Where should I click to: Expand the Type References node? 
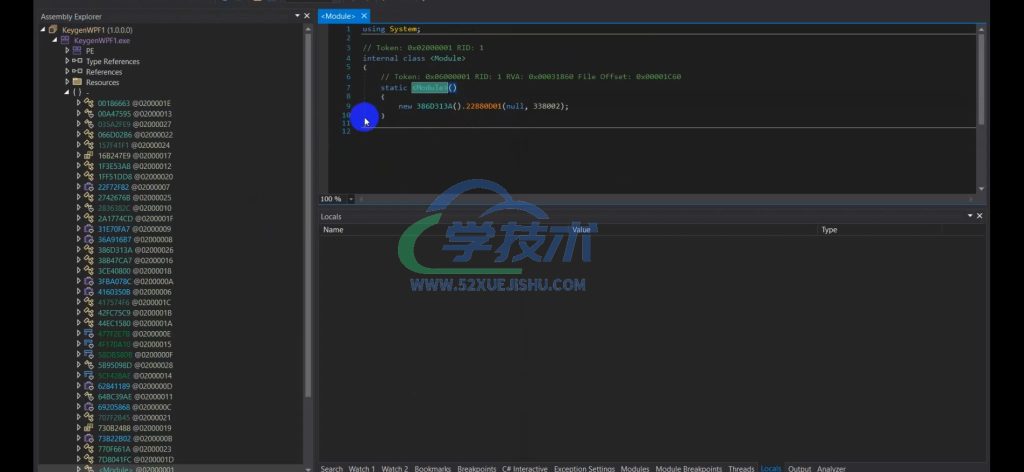tap(67, 61)
